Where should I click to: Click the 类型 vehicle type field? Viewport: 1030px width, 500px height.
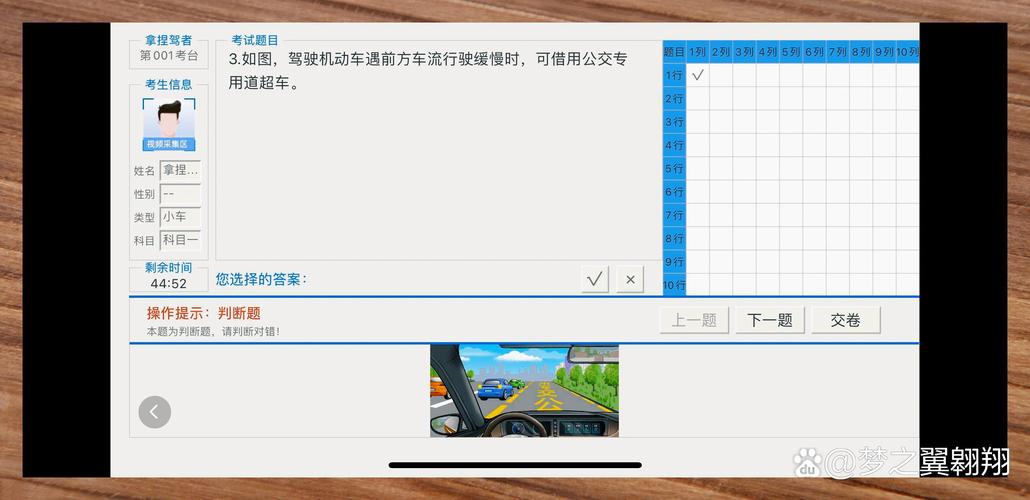tap(180, 216)
